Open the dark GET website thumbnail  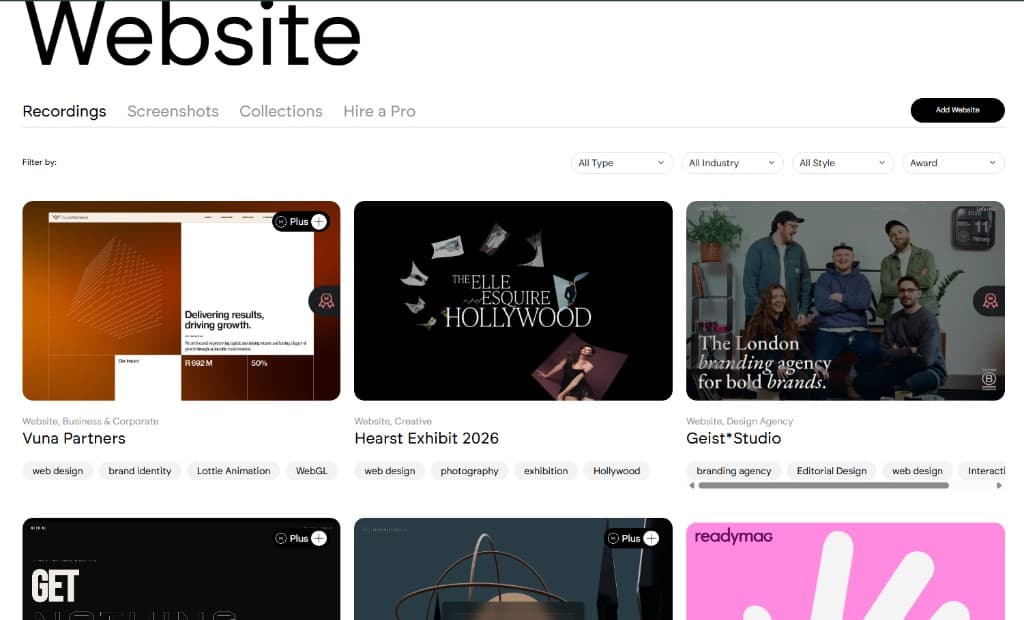[x=181, y=569]
